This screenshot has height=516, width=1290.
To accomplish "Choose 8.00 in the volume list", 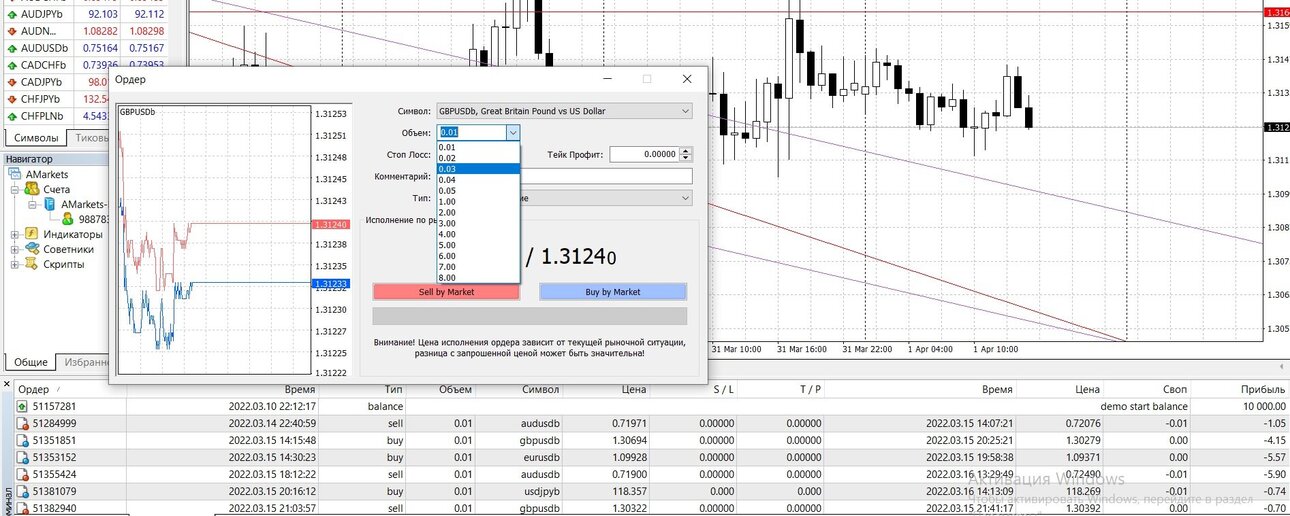I will [x=478, y=277].
